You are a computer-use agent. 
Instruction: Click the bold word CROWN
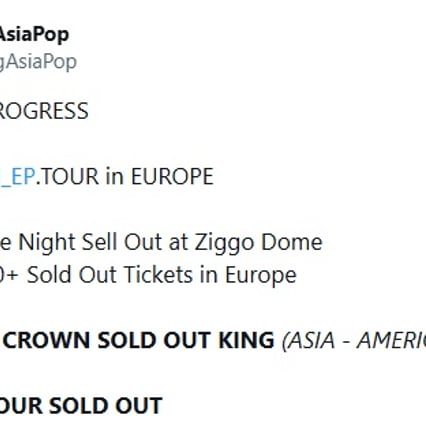(x=46, y=340)
